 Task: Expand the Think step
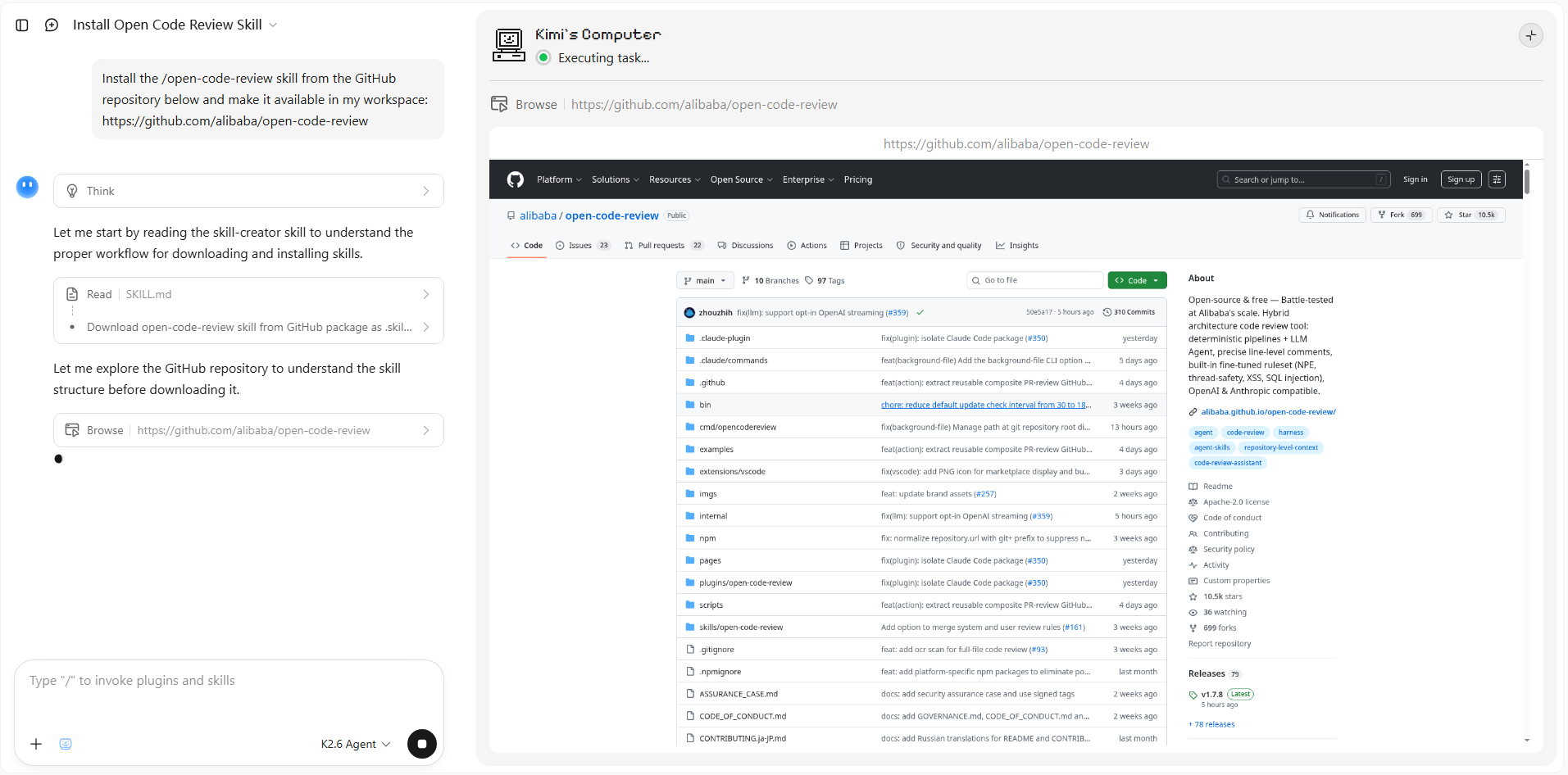[x=248, y=191]
